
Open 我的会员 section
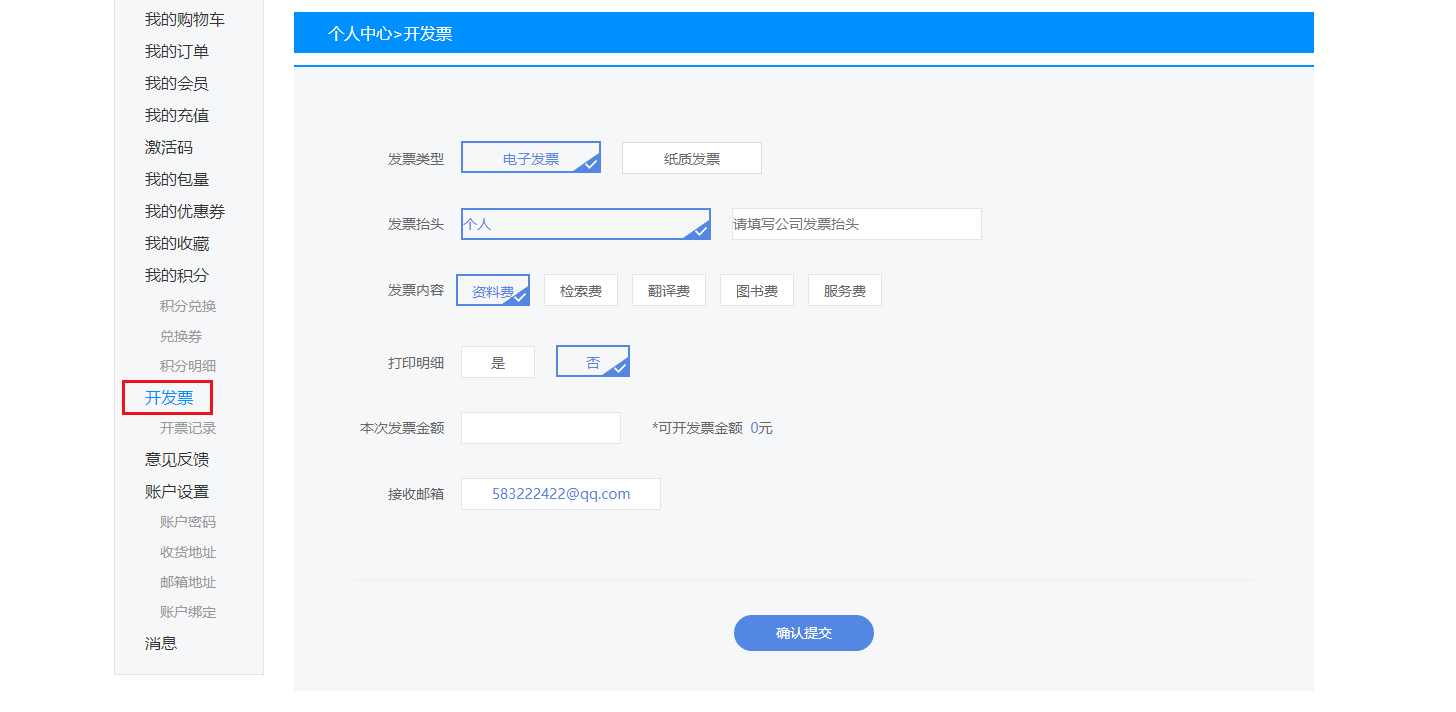177,84
